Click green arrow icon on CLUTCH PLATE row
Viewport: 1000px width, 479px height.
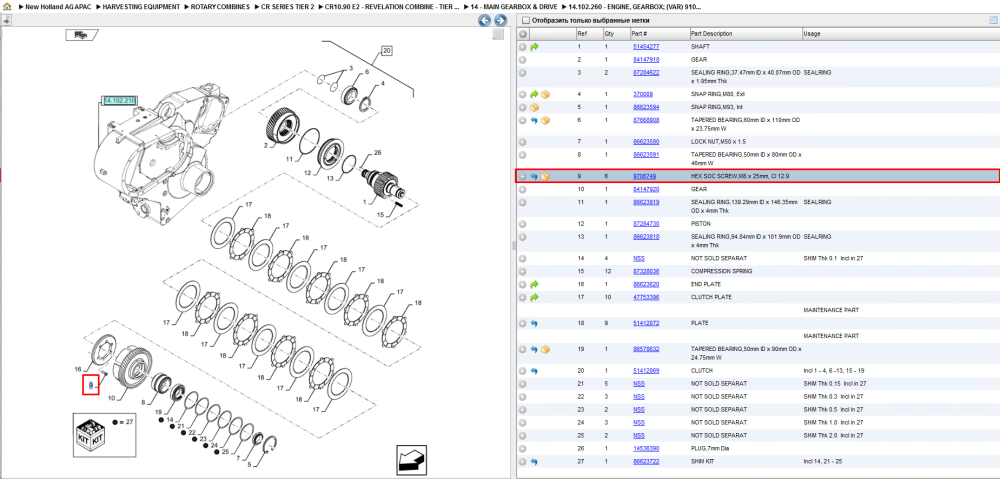[534, 297]
